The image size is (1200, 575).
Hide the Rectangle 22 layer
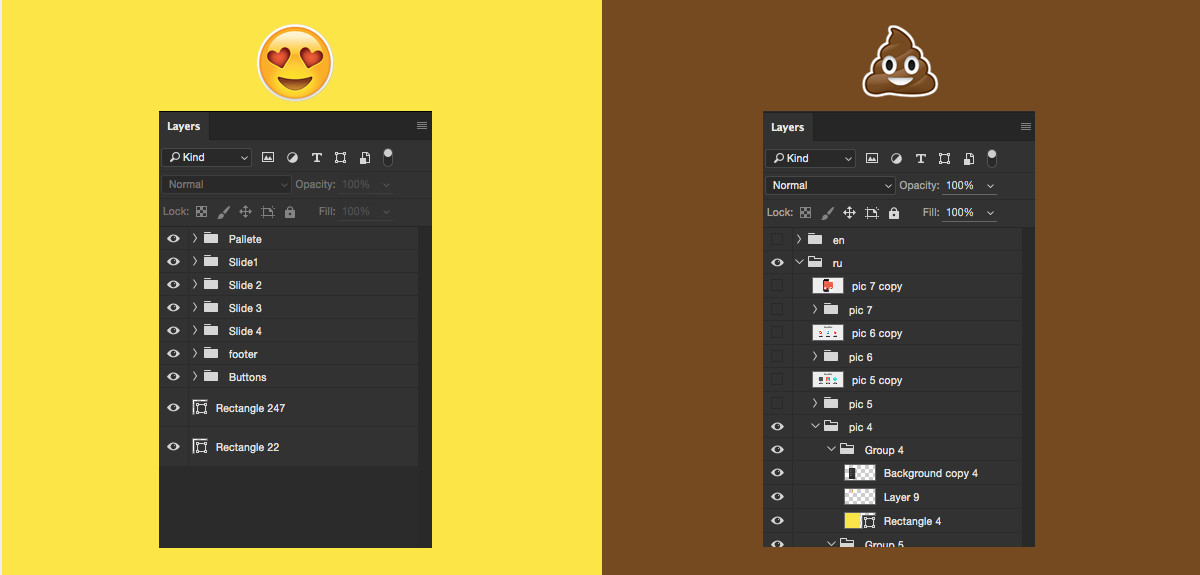(174, 447)
